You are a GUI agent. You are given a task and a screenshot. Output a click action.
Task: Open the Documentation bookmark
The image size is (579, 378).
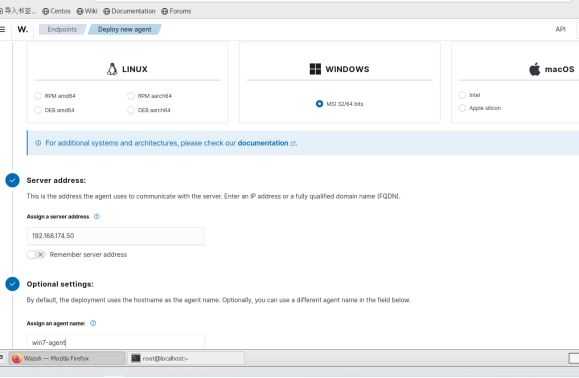pyautogui.click(x=129, y=11)
